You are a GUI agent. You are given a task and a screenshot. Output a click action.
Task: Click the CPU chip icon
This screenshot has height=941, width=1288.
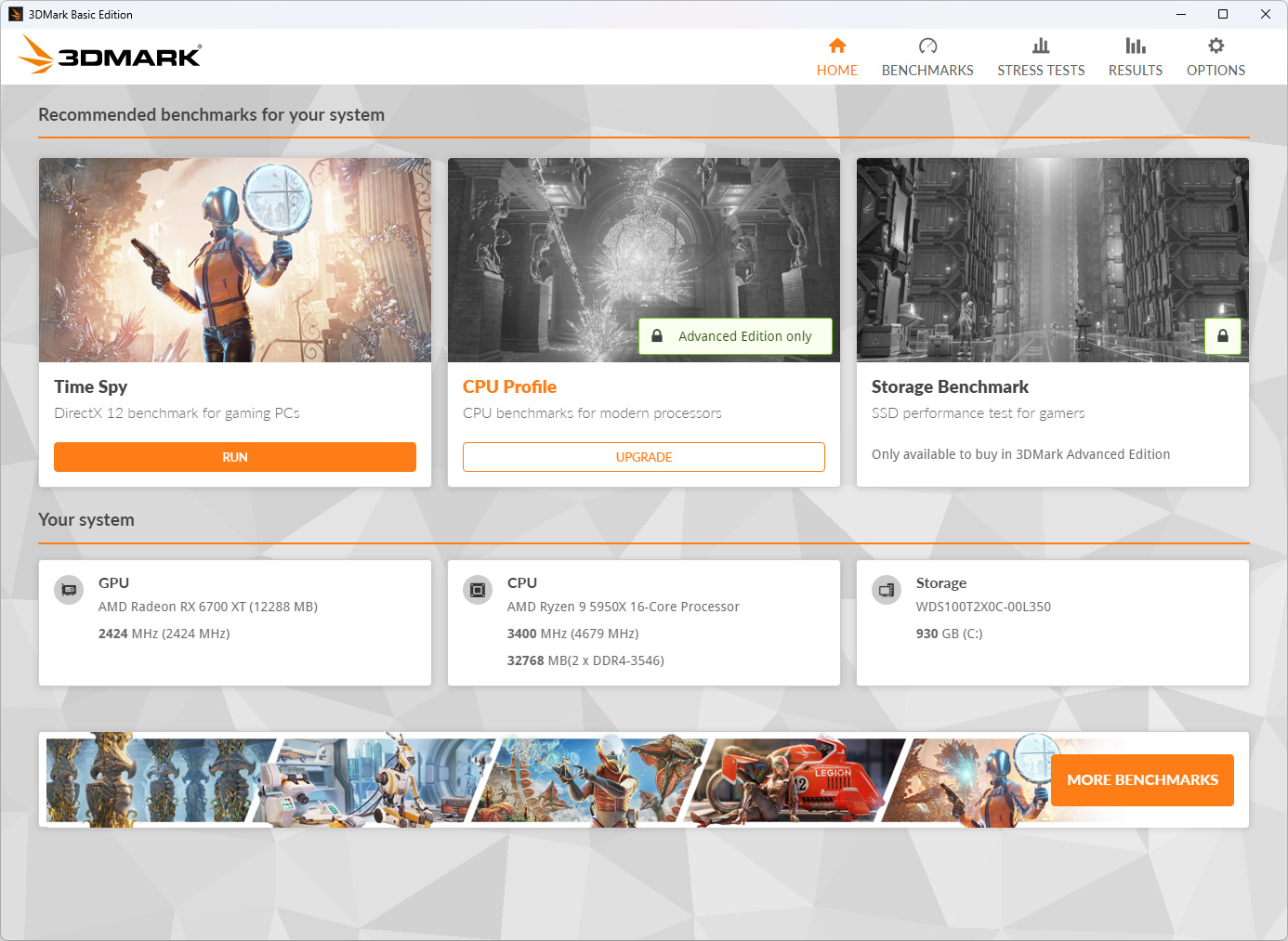point(478,590)
